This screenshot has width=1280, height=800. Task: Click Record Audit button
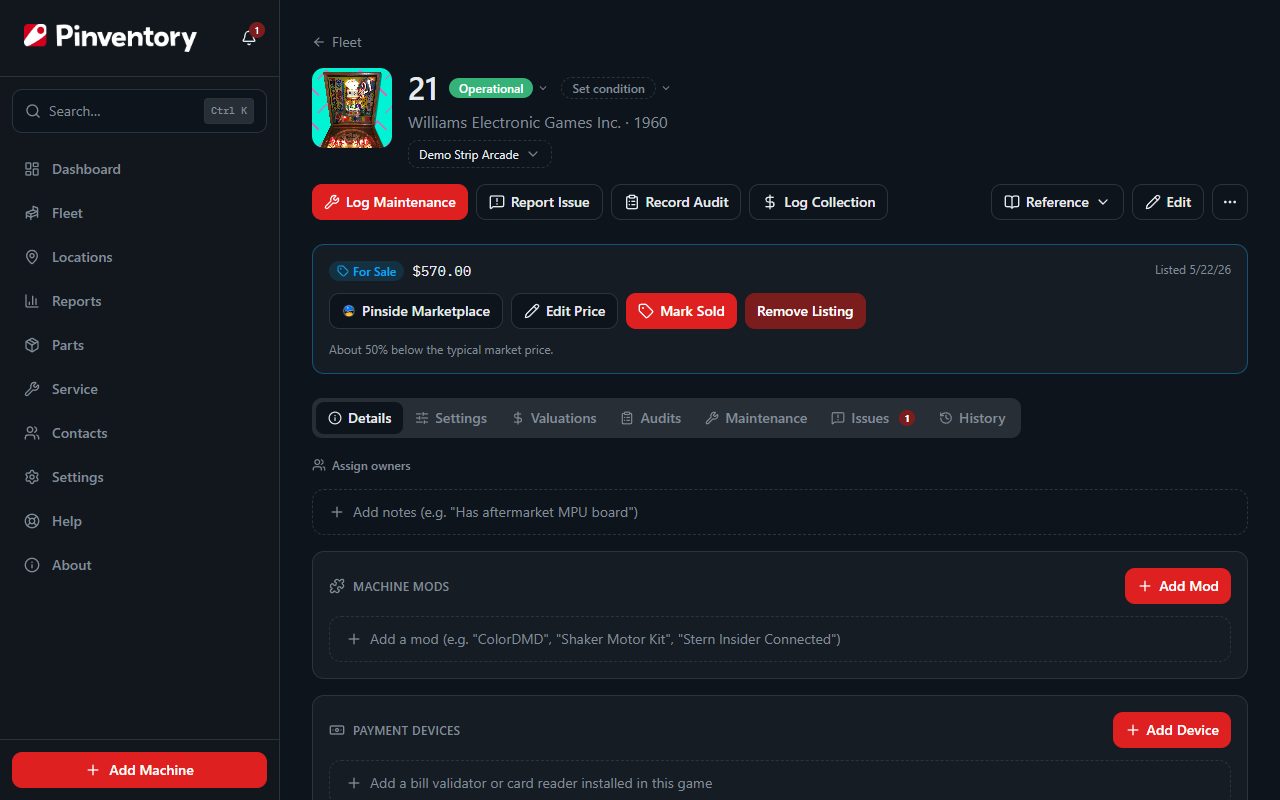(676, 202)
